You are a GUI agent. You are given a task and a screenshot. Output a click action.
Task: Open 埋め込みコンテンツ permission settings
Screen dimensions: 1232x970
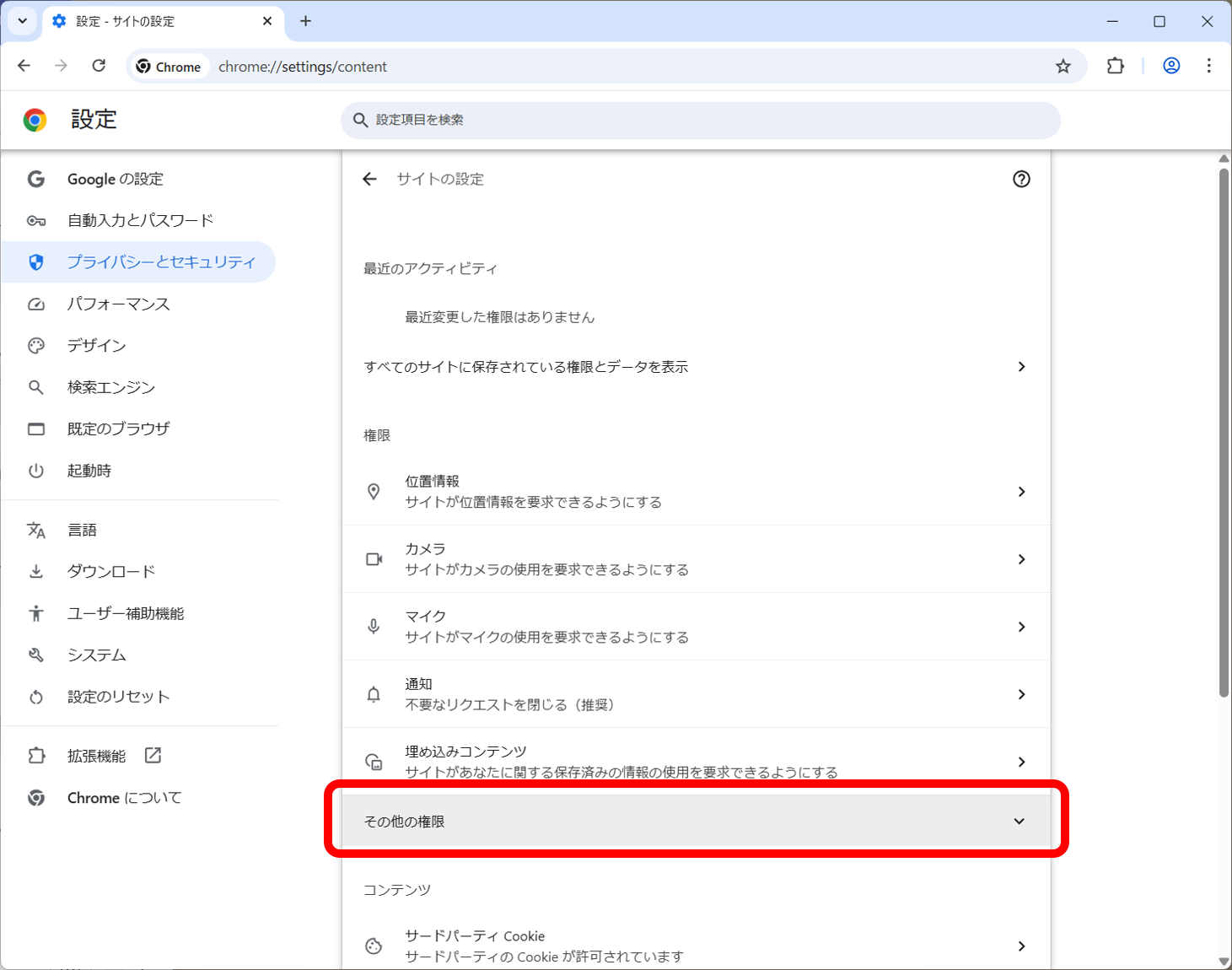697,762
